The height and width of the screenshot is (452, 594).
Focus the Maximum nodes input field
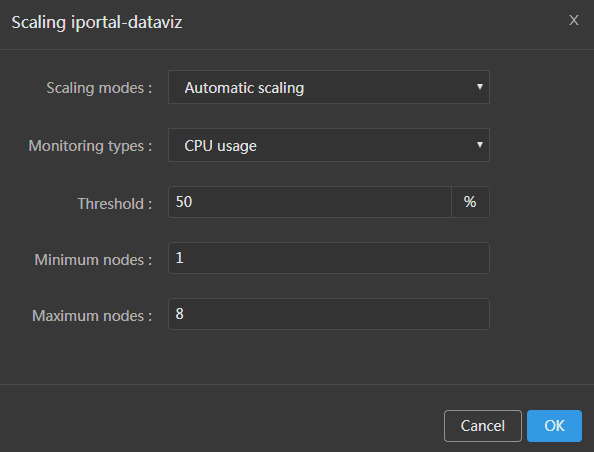[329, 314]
